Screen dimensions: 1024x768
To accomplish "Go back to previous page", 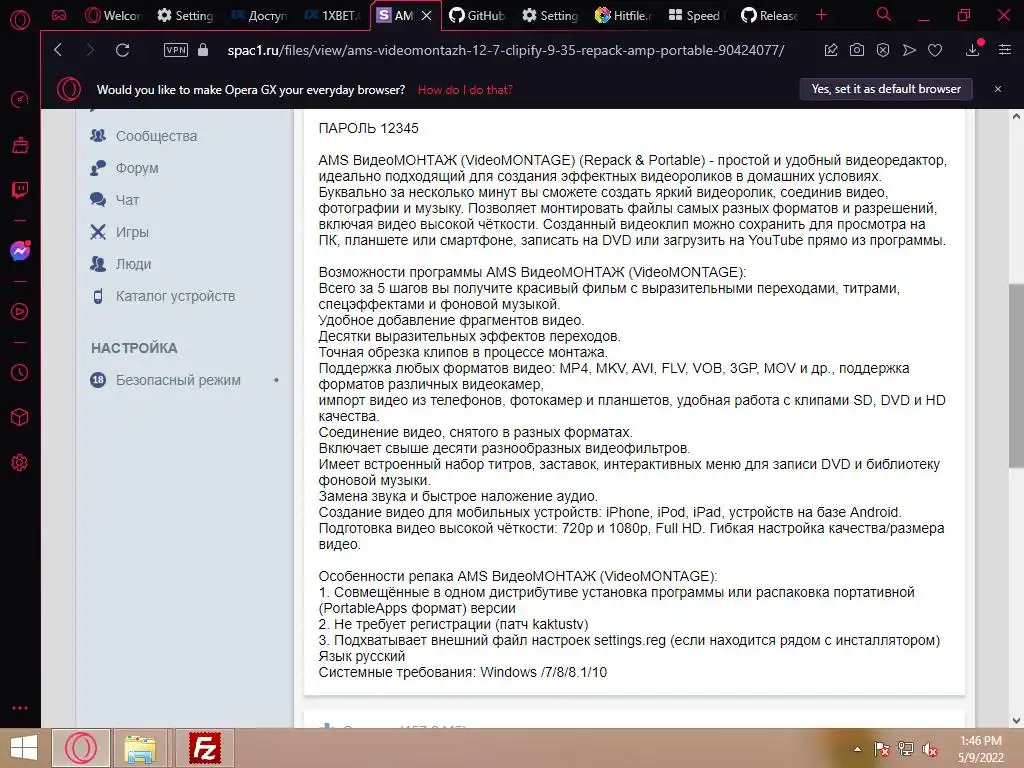I will (58, 50).
